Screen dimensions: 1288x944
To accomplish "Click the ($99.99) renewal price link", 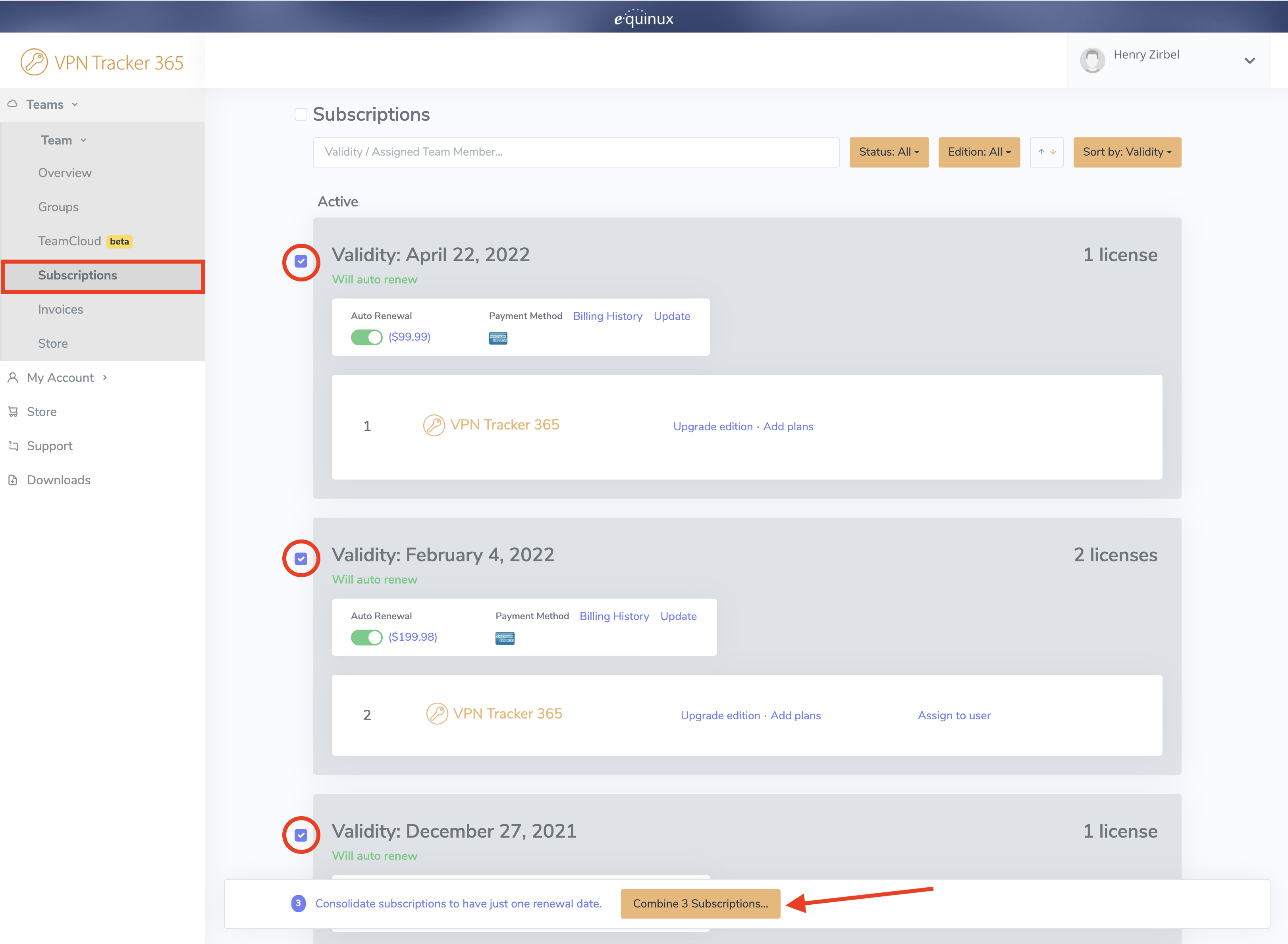I will [x=409, y=337].
